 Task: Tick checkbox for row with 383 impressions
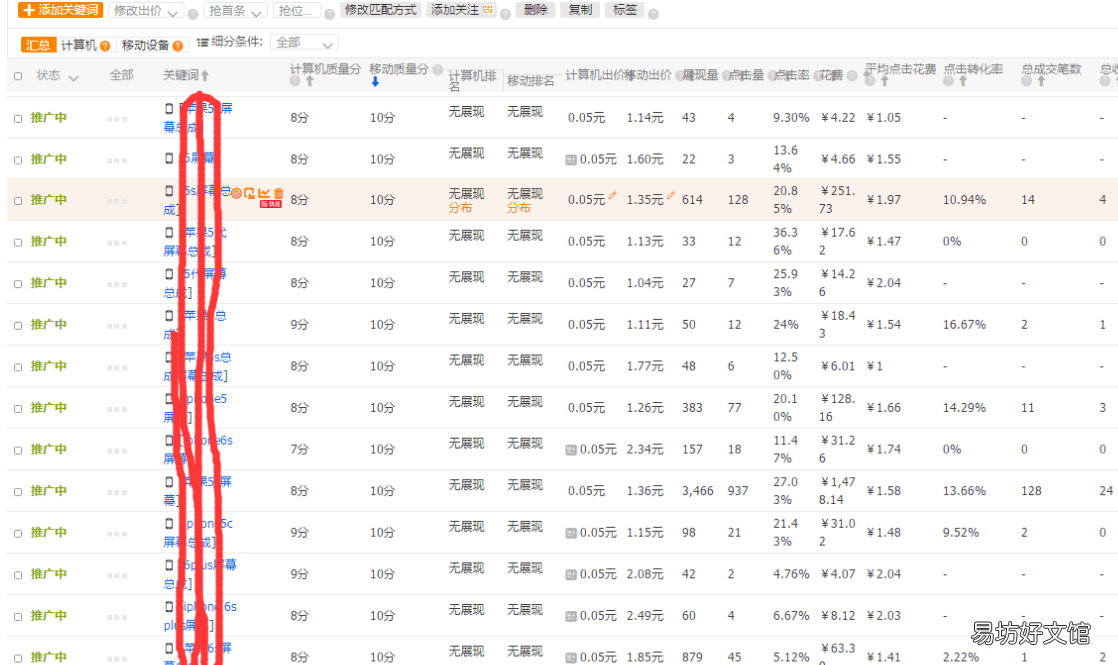tap(18, 408)
